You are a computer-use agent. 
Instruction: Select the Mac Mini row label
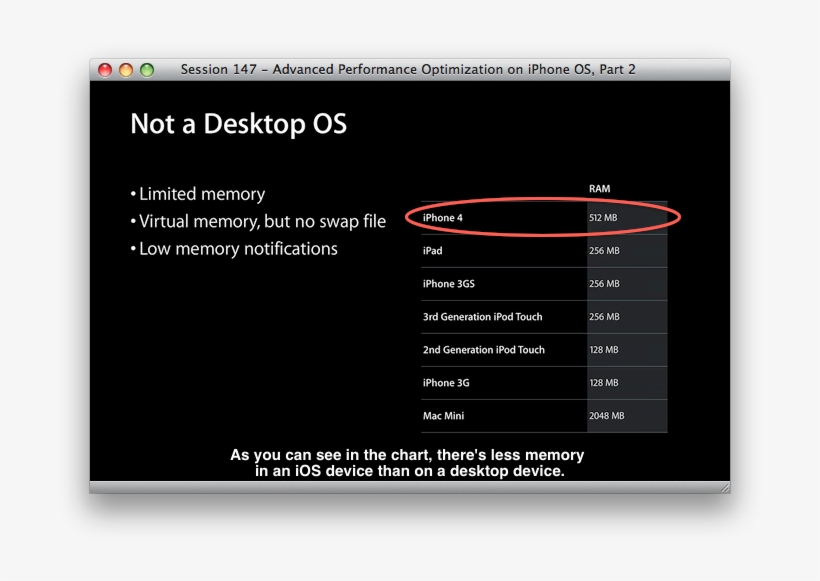pyautogui.click(x=443, y=416)
